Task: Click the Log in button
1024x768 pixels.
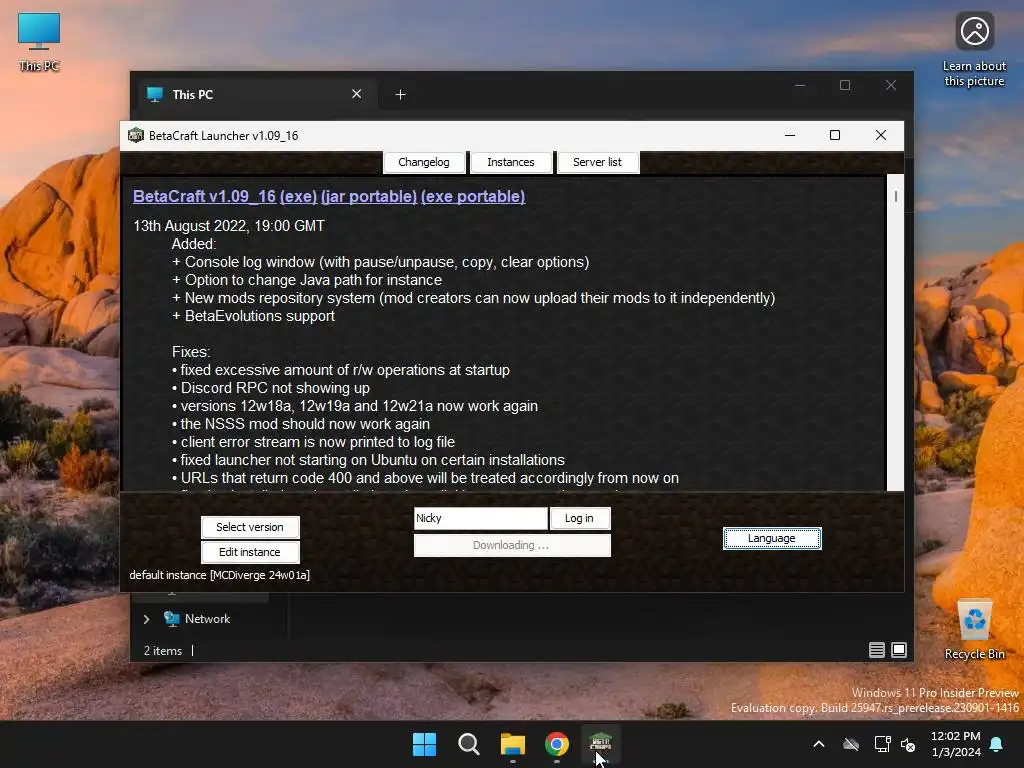Action: 579,518
